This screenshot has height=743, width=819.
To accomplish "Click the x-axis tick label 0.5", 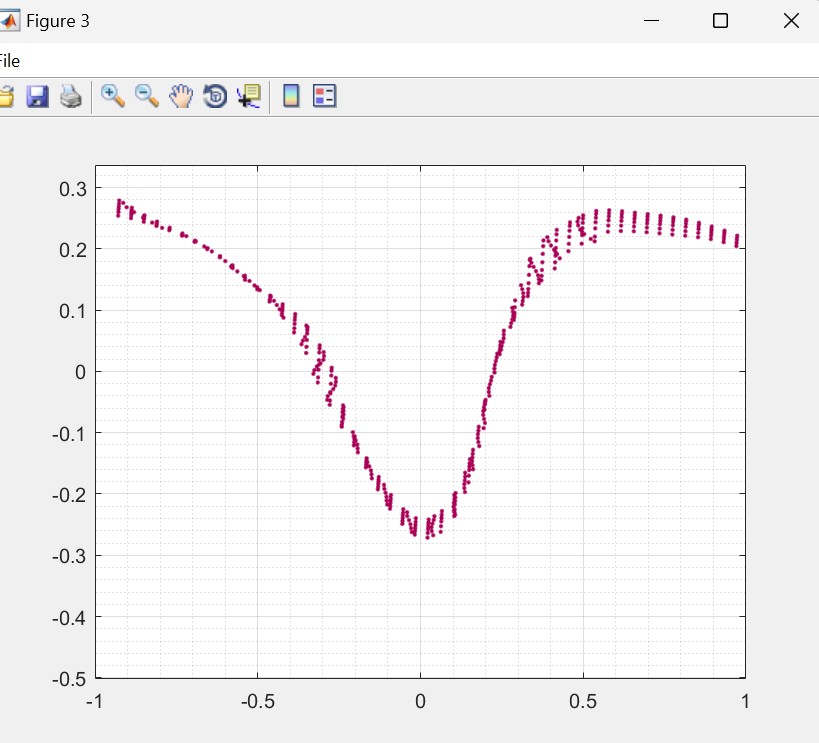I will 582,701.
